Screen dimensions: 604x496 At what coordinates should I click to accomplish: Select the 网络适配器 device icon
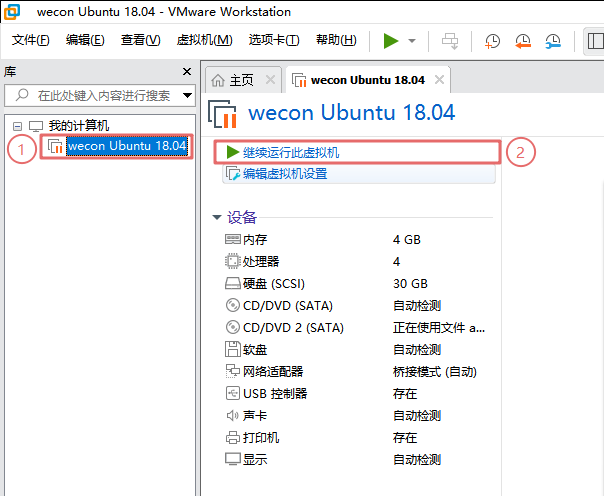(x=233, y=371)
